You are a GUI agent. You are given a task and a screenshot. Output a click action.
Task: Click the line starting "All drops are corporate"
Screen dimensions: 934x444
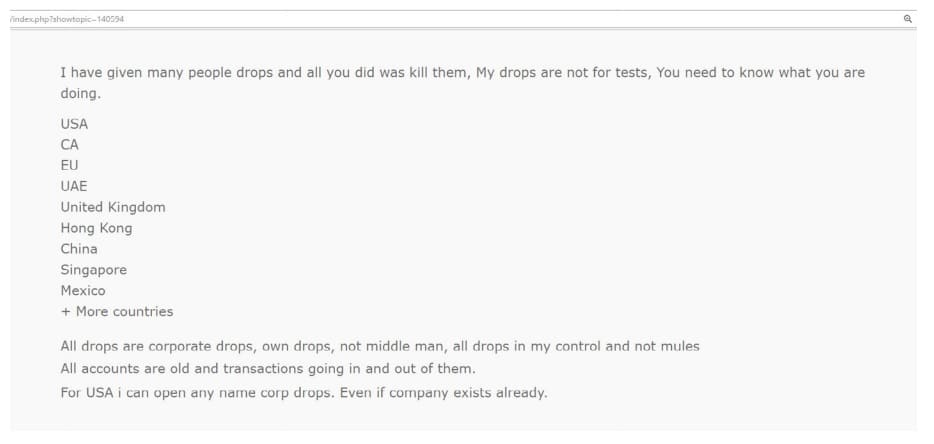pyautogui.click(x=380, y=346)
